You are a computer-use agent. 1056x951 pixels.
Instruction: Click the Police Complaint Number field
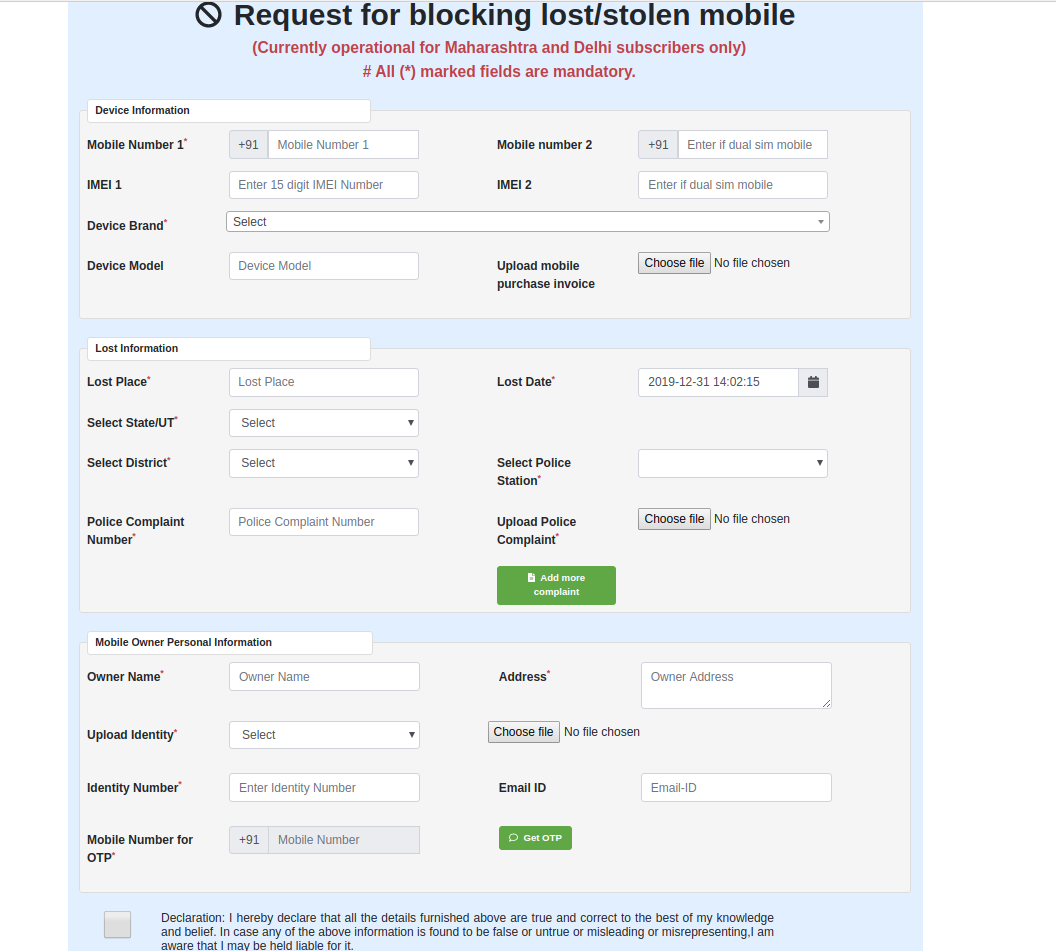pyautogui.click(x=324, y=522)
